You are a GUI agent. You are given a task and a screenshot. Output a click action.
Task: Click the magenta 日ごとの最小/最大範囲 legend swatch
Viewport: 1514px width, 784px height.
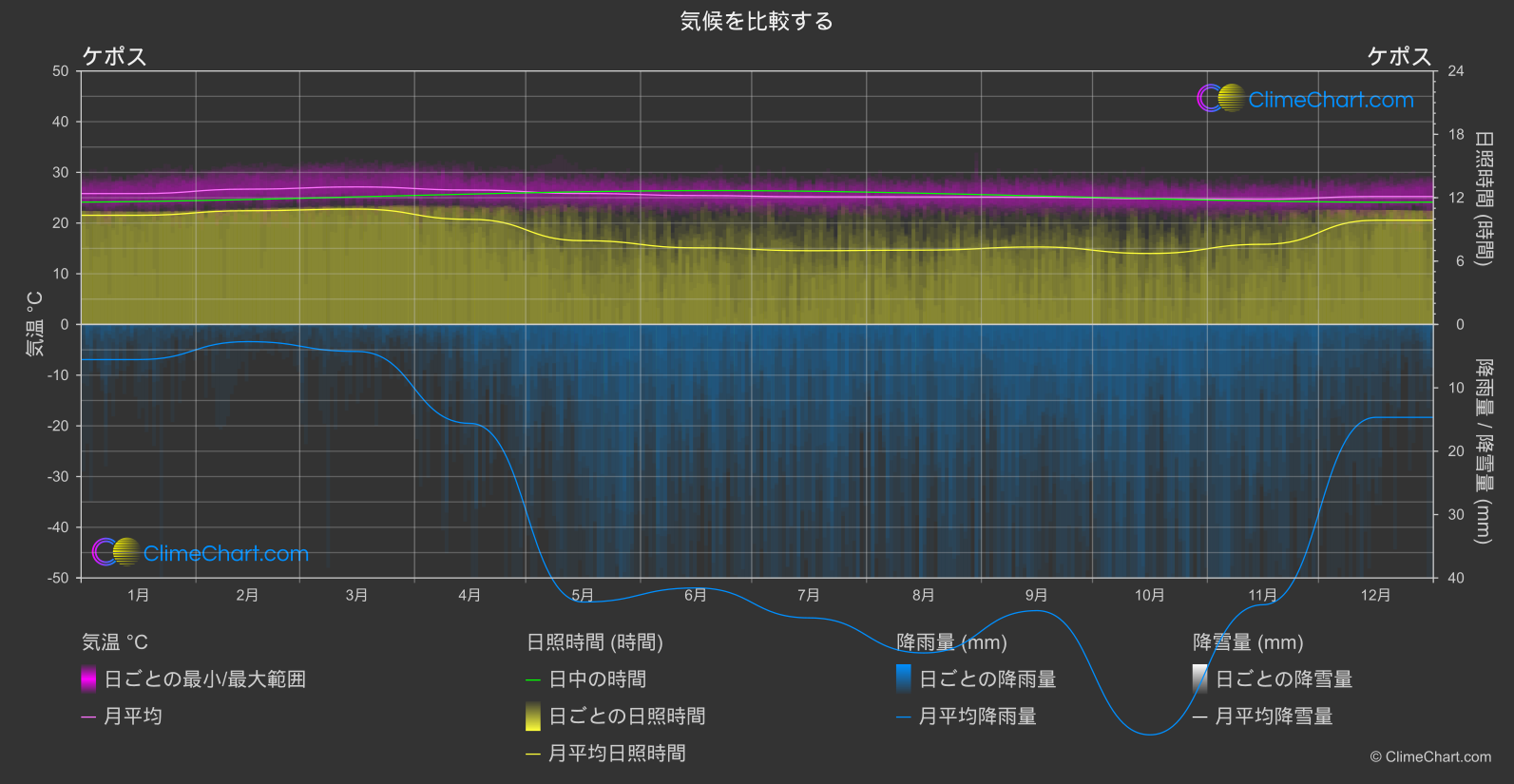[88, 679]
